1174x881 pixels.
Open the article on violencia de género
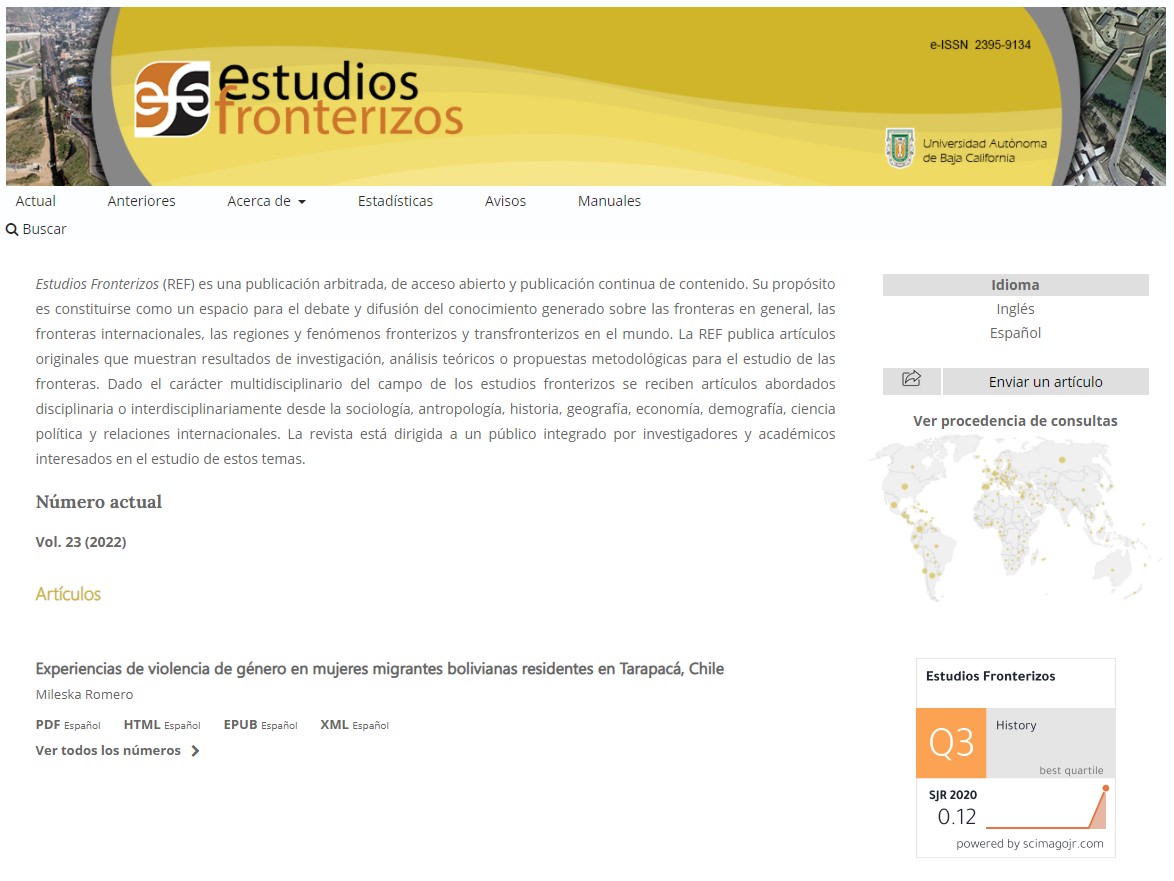[x=379, y=669]
